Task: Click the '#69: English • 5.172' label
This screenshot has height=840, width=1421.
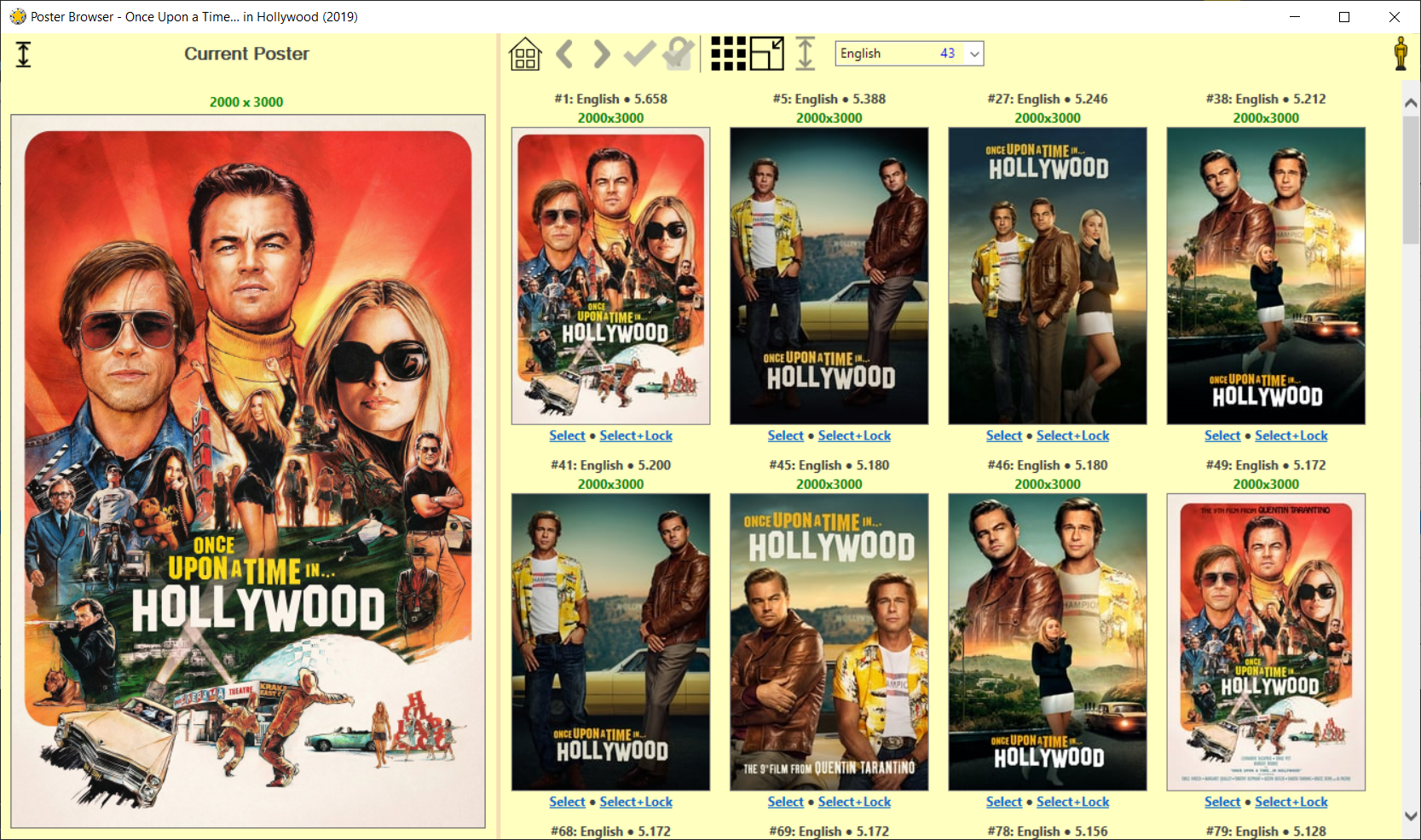Action: point(829,831)
